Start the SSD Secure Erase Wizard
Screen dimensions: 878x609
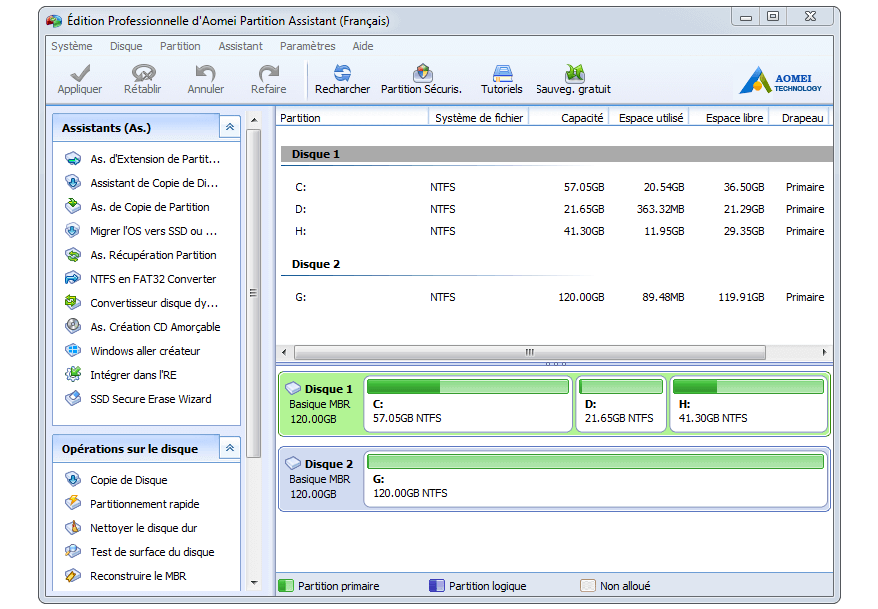click(x=150, y=399)
